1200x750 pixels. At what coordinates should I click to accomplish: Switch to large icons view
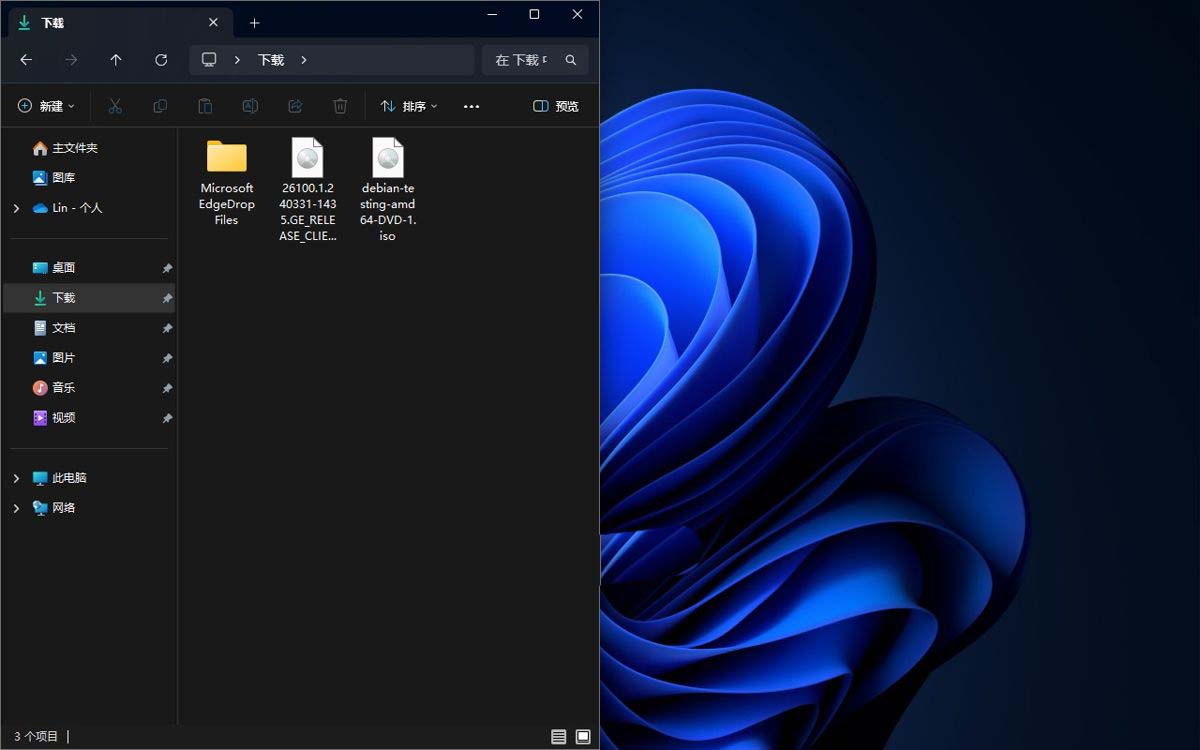[x=583, y=737]
